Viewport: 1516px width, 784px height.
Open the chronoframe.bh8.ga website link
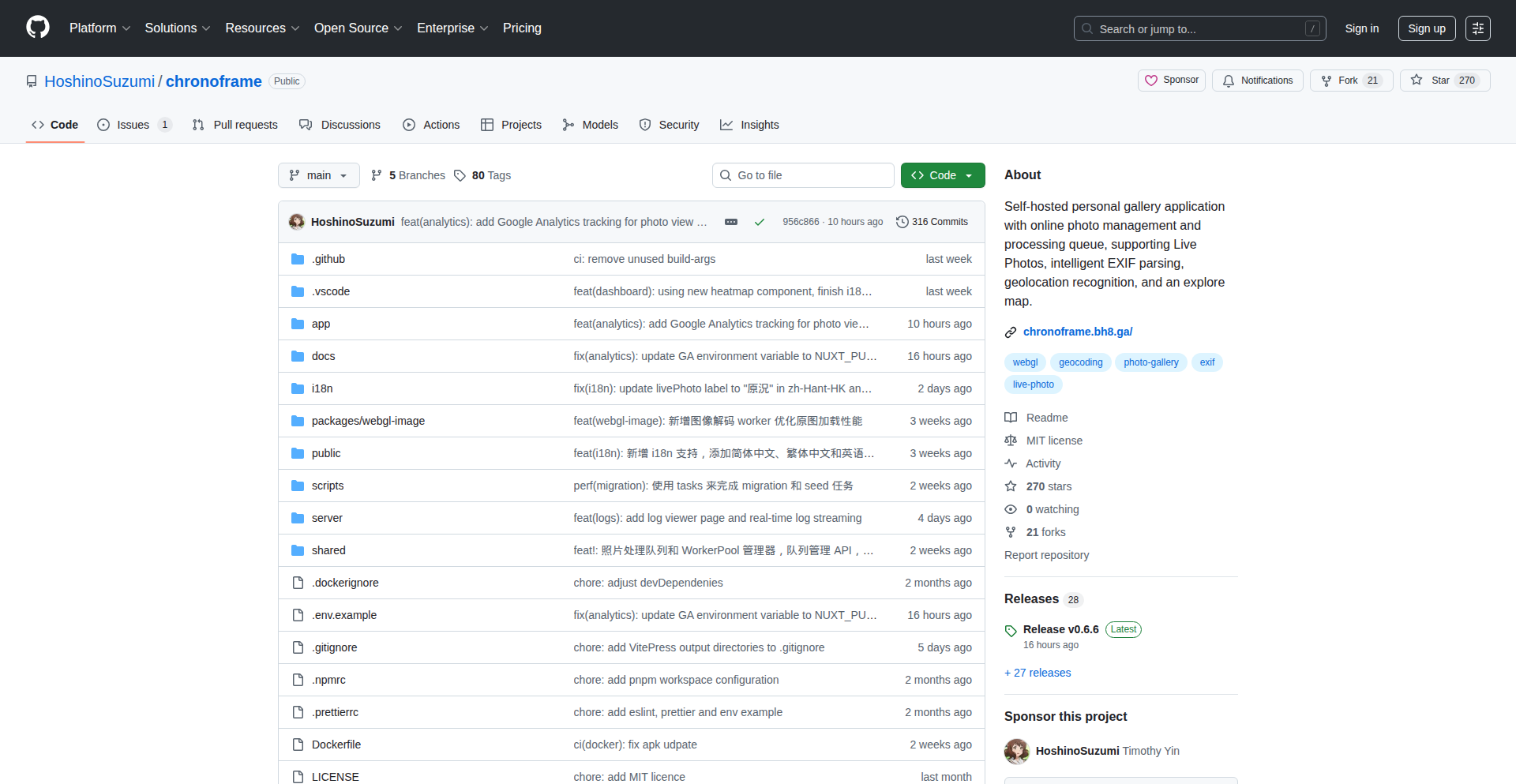pyautogui.click(x=1077, y=332)
